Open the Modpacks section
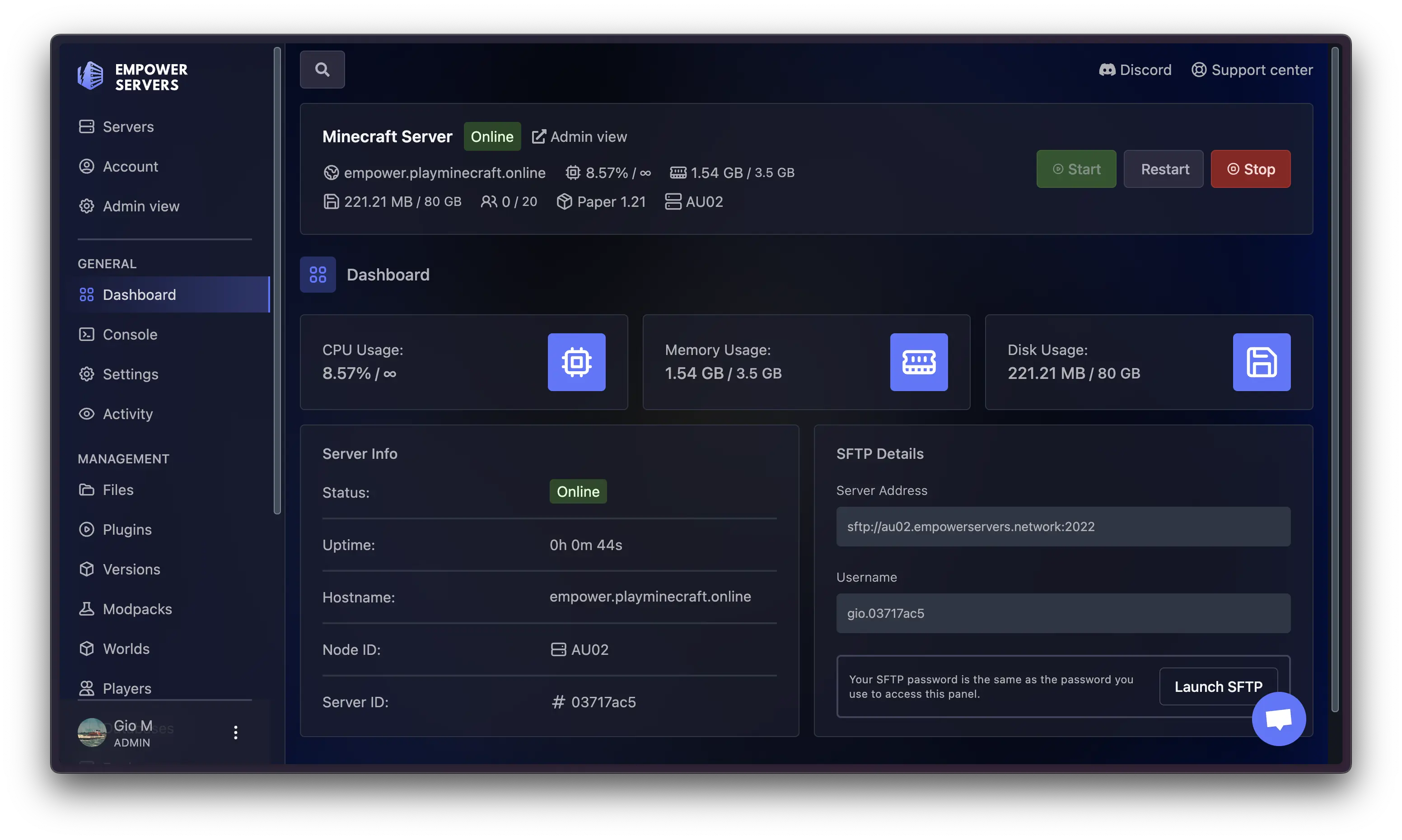 click(x=137, y=608)
